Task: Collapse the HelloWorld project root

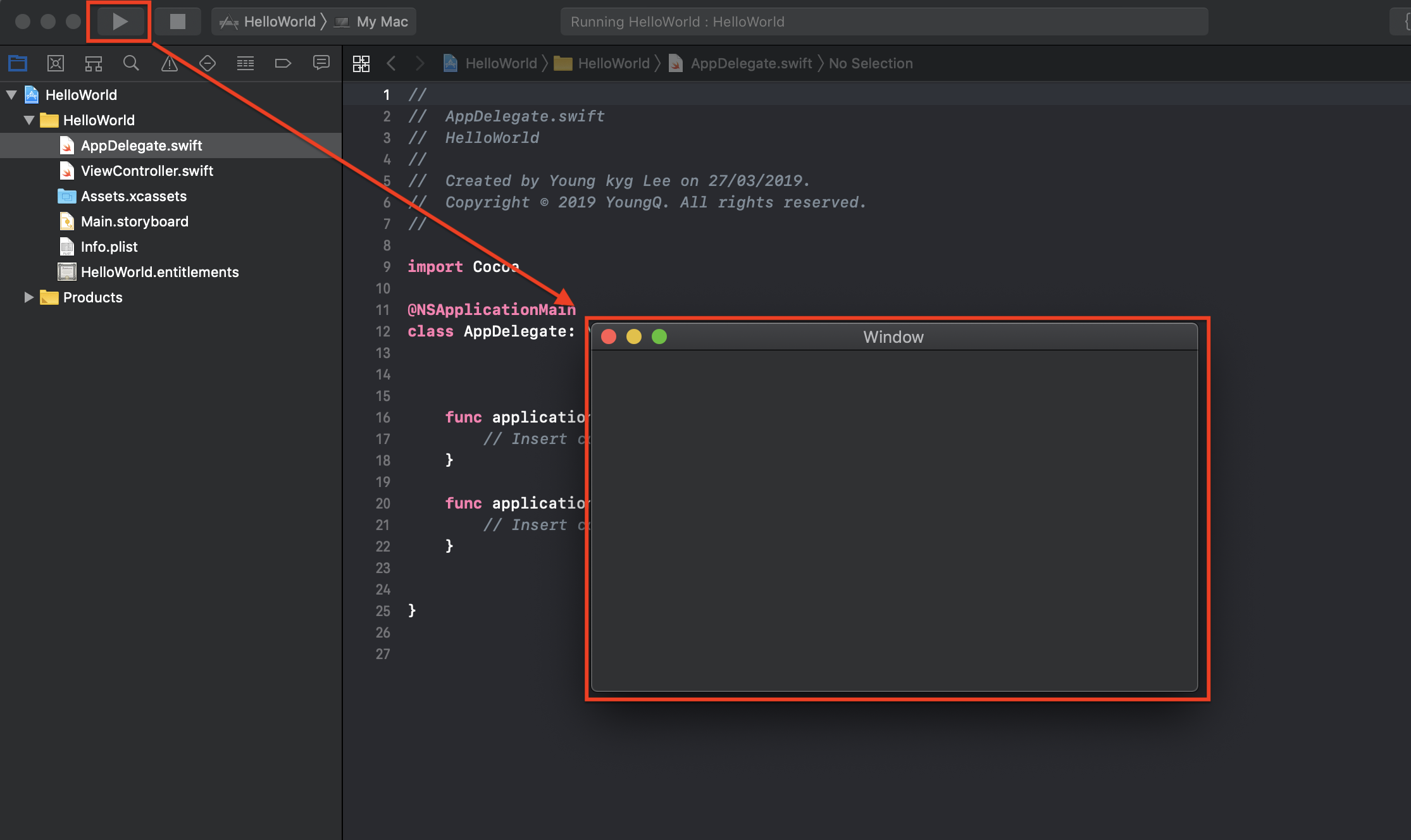Action: (11, 95)
